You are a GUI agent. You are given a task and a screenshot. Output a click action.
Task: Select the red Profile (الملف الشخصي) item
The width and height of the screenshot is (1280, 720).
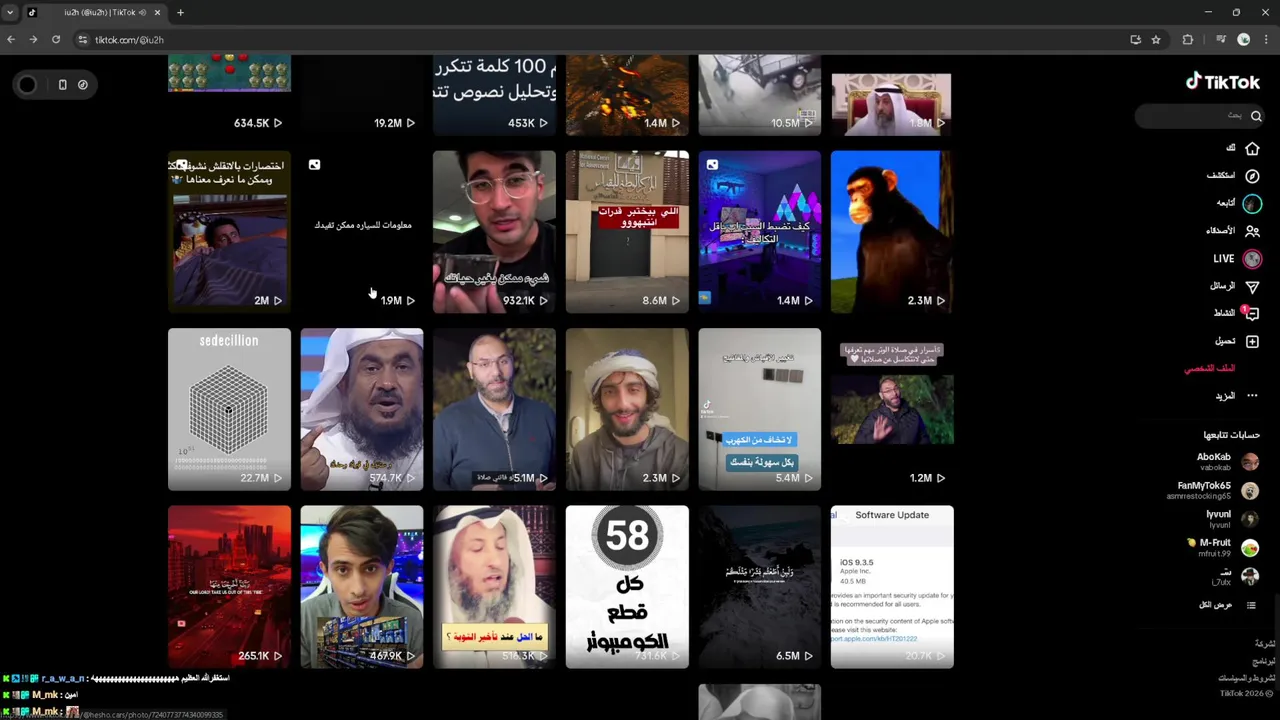[1210, 368]
